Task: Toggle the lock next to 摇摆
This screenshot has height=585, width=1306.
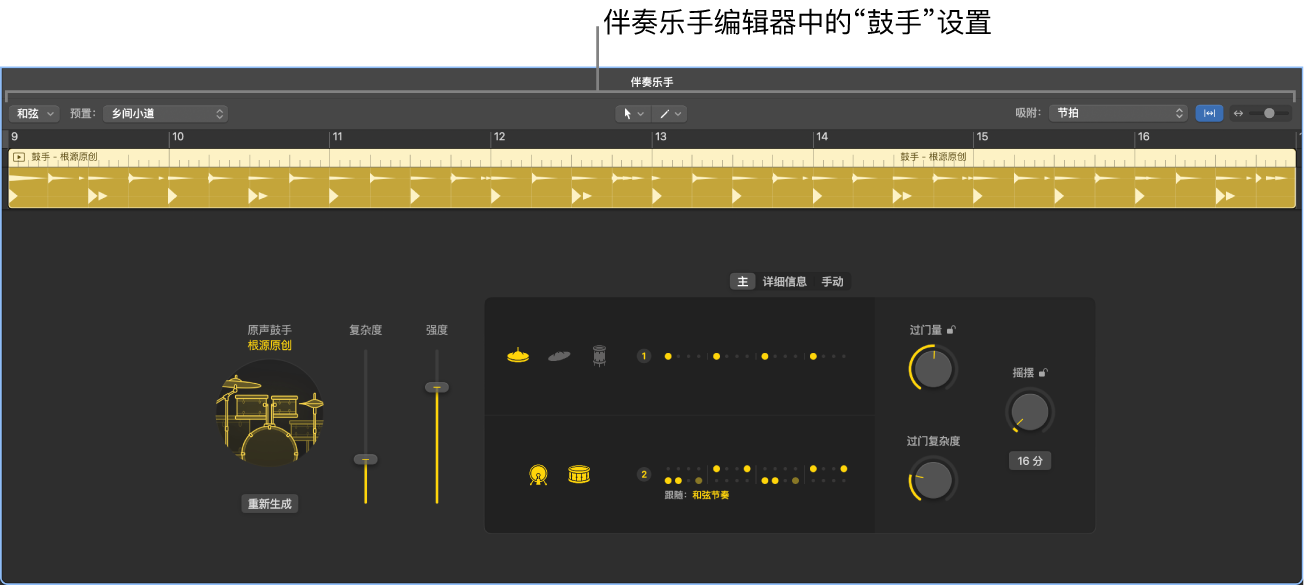Action: coord(1043,373)
